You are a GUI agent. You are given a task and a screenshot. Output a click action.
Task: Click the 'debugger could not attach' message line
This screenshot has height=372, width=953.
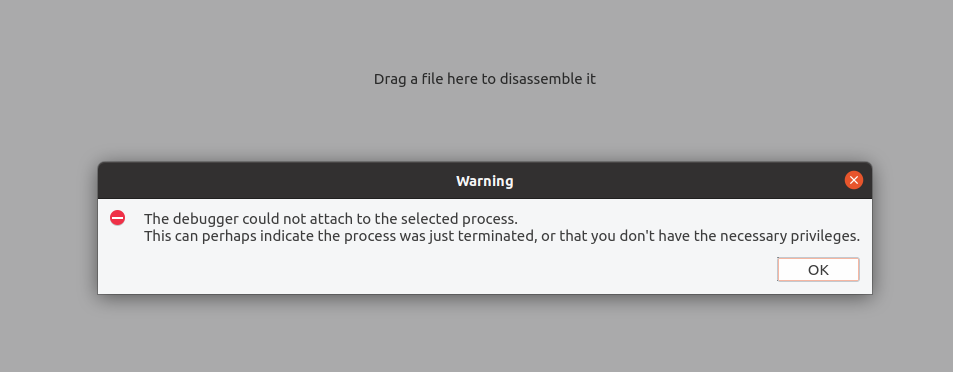pyautogui.click(x=331, y=219)
